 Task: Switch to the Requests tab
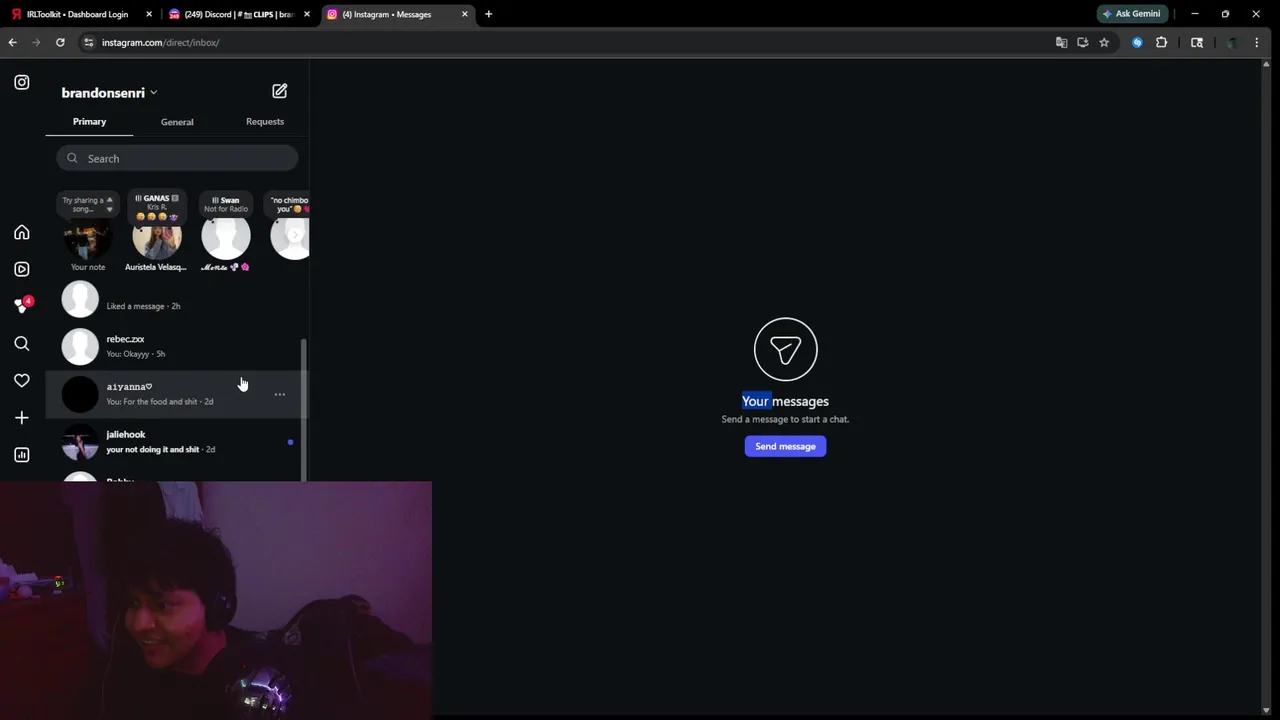(x=265, y=122)
